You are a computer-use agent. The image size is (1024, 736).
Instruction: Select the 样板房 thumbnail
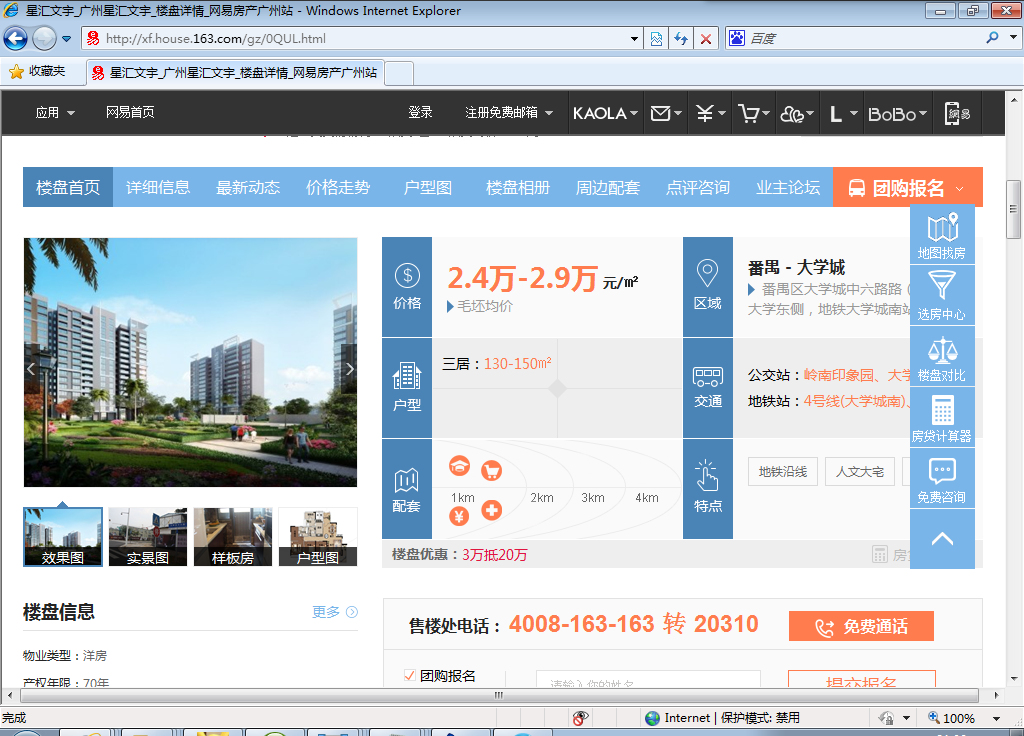click(233, 537)
